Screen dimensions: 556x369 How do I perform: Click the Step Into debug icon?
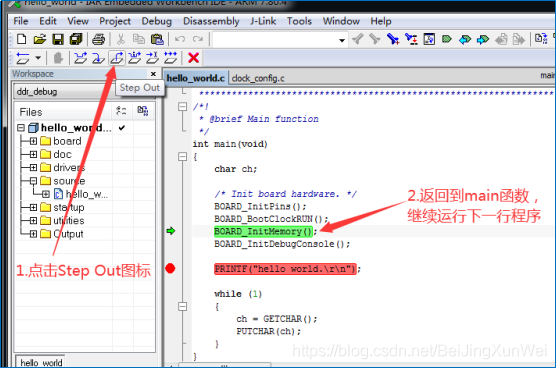(x=98, y=58)
